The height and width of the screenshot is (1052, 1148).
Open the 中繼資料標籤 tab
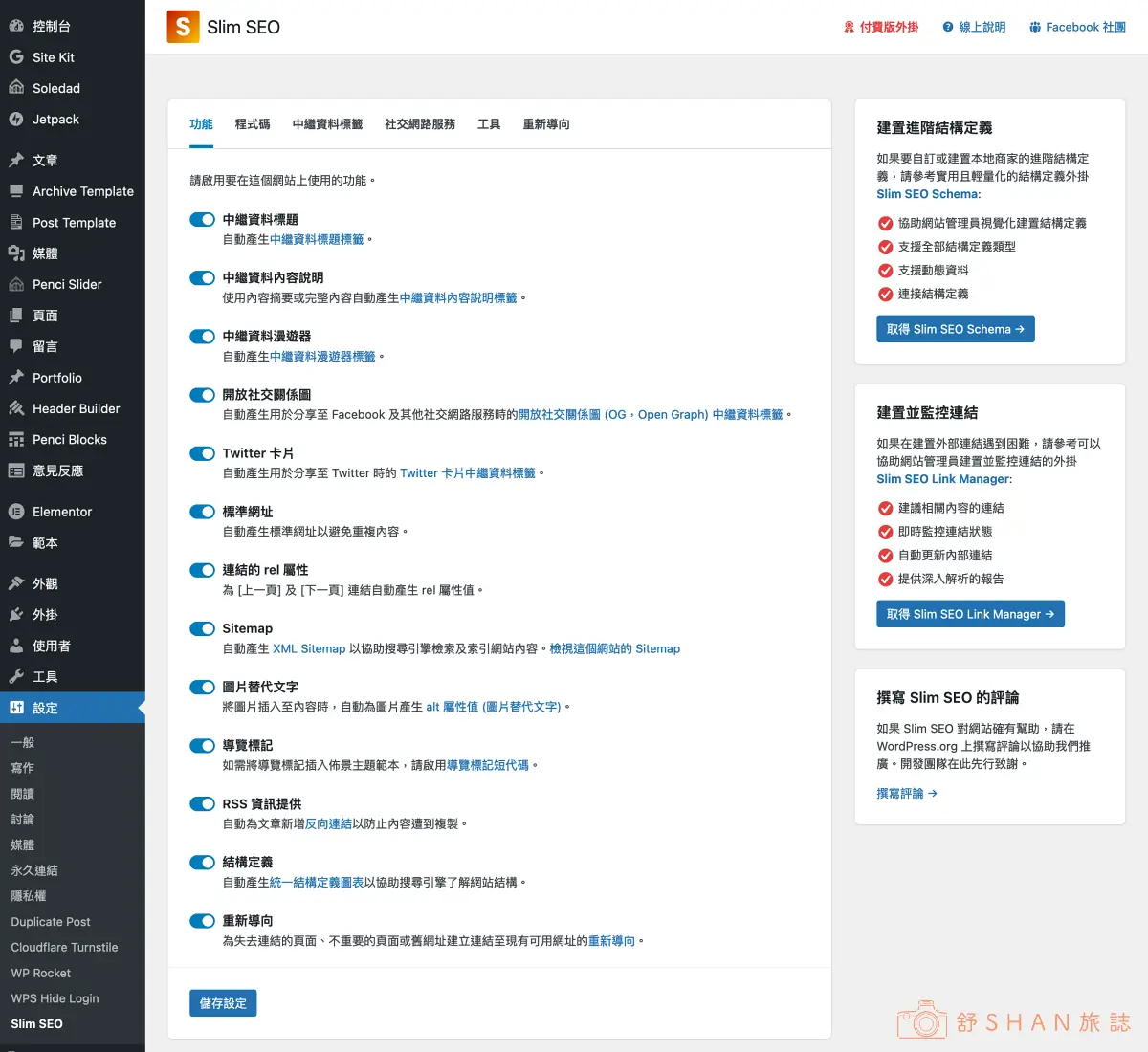[x=327, y=124]
